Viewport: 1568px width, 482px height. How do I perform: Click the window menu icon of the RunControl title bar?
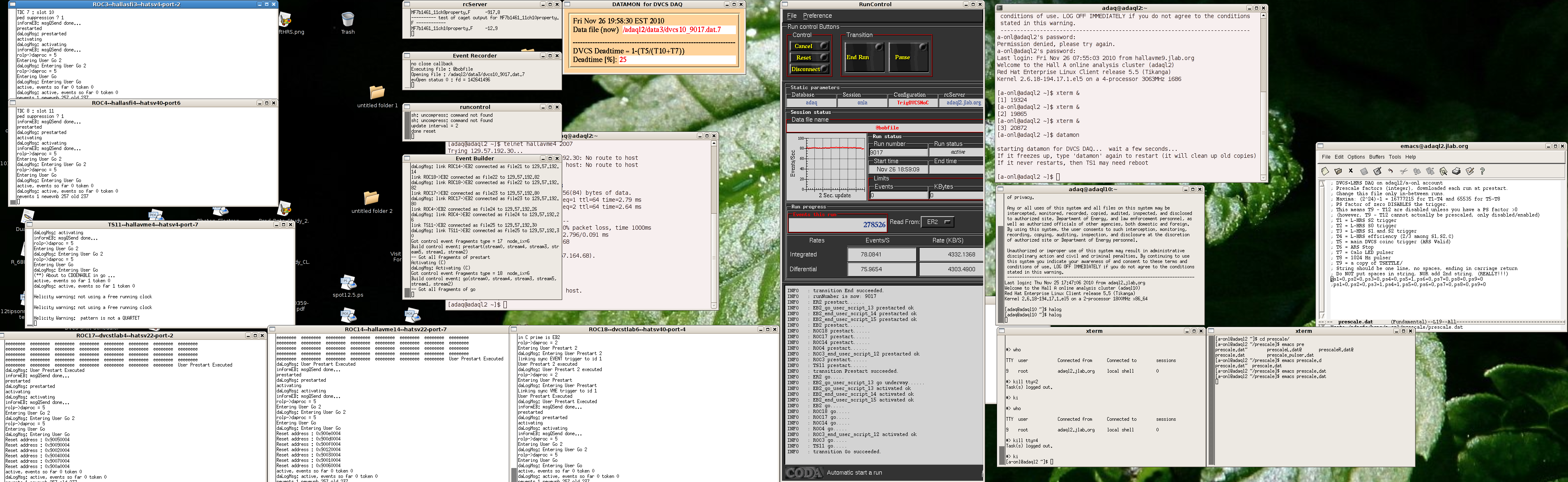click(785, 4)
